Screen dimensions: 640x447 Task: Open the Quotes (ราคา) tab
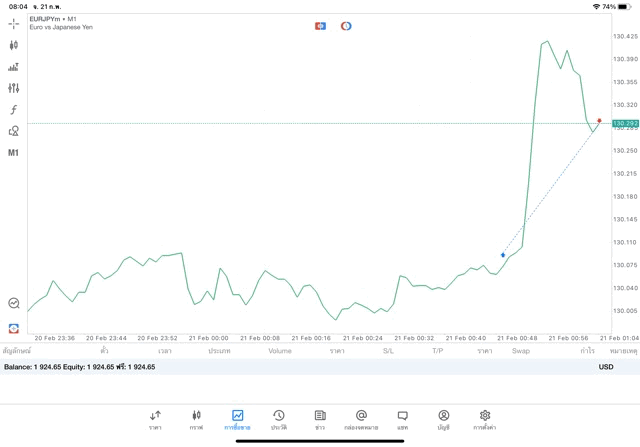155,420
